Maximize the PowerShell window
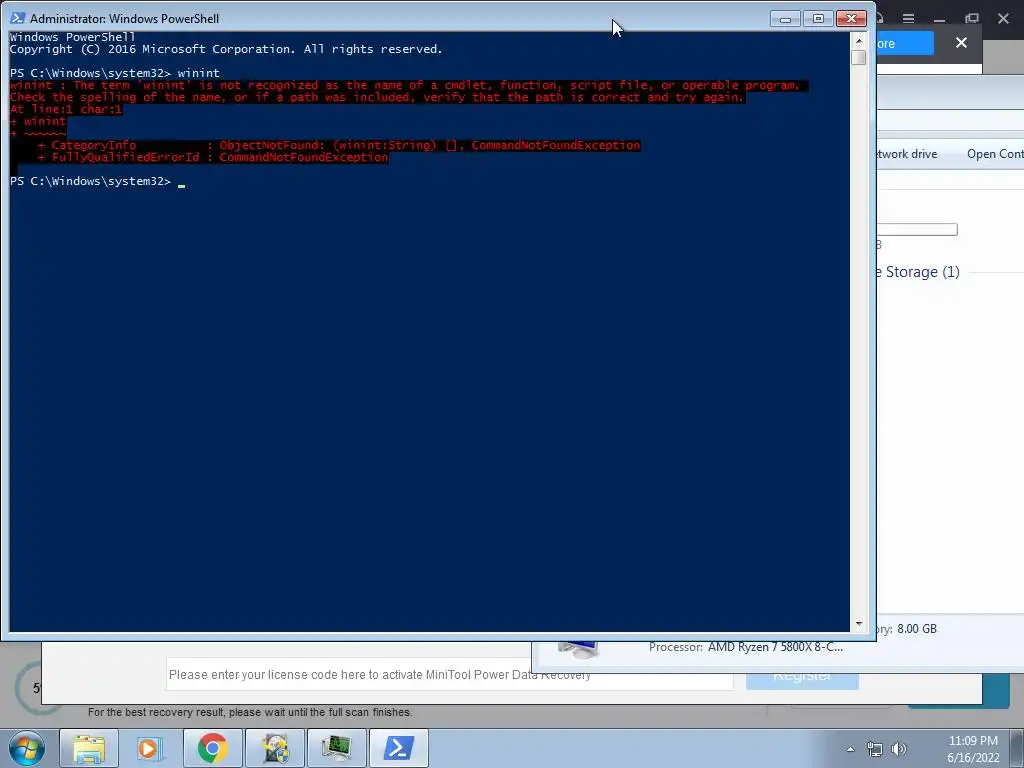The image size is (1024, 768). [x=818, y=19]
